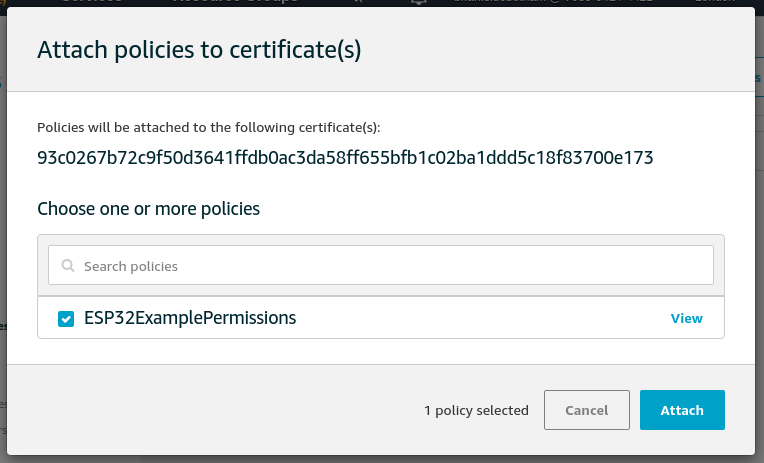Click the 'Choose one or more policies' heading
This screenshot has height=463, width=764.
[149, 209]
